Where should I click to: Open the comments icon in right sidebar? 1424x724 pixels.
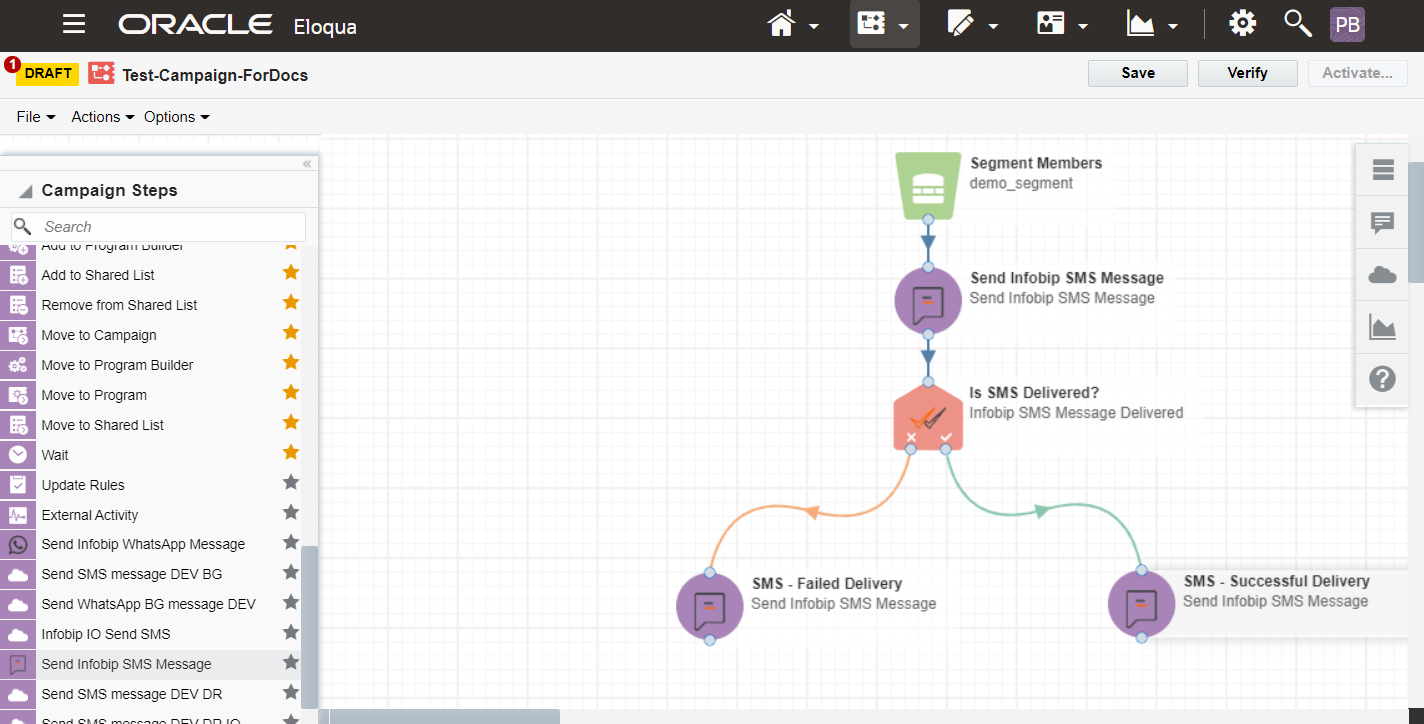coord(1382,223)
